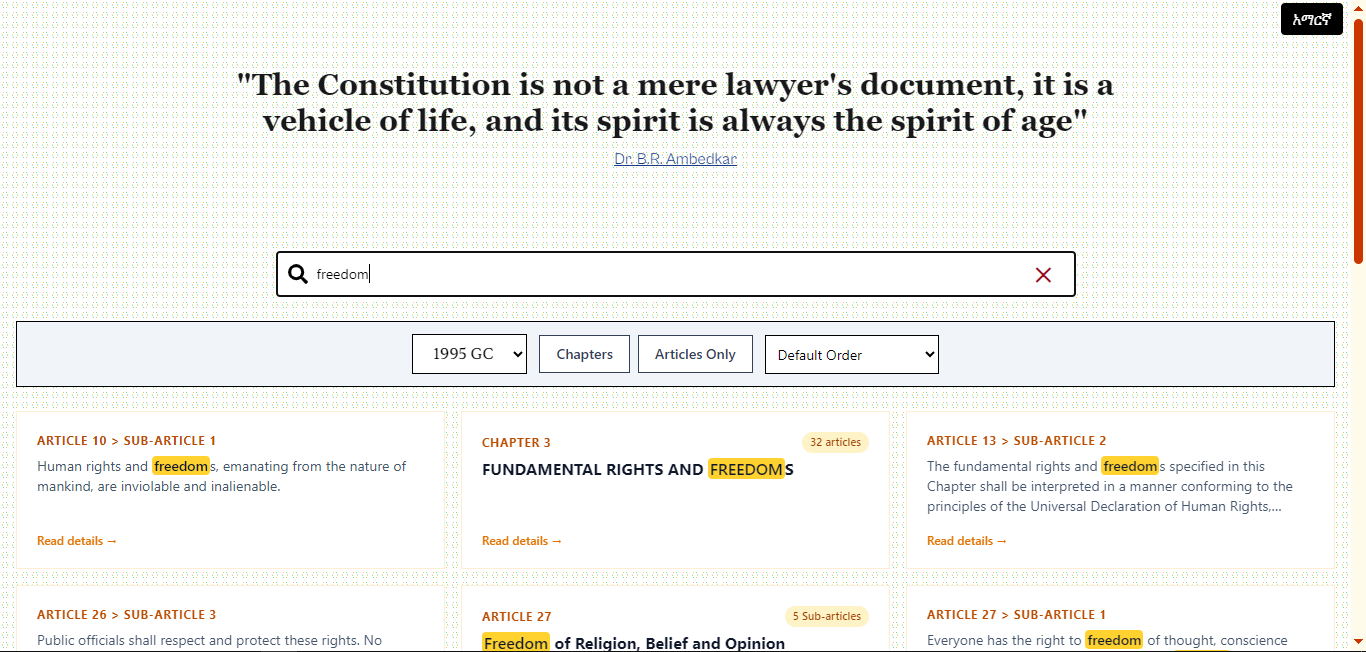
Task: Click the 'Human rights and freedoms' excerpt text
Action: click(222, 476)
